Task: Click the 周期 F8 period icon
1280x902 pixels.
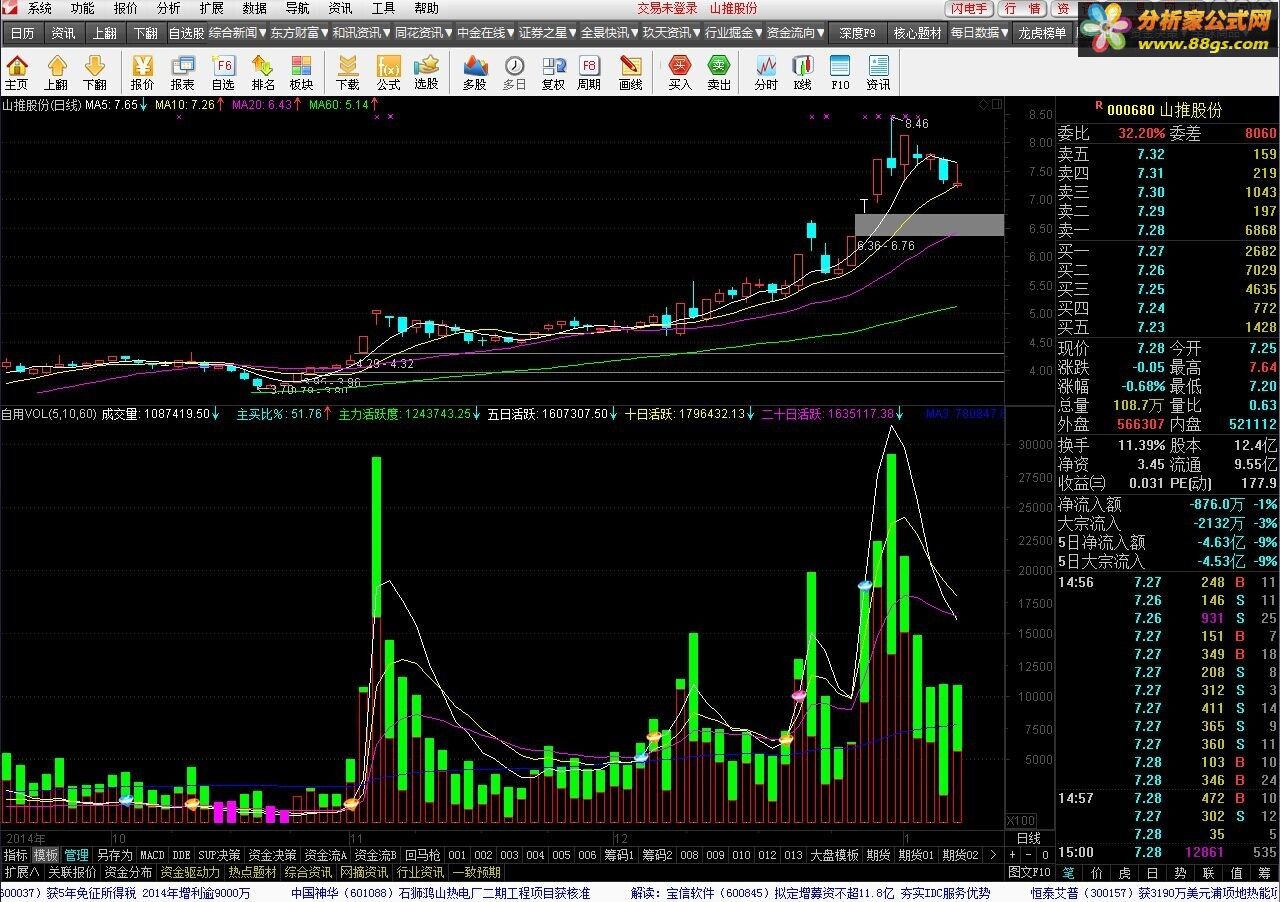Action: click(x=590, y=73)
